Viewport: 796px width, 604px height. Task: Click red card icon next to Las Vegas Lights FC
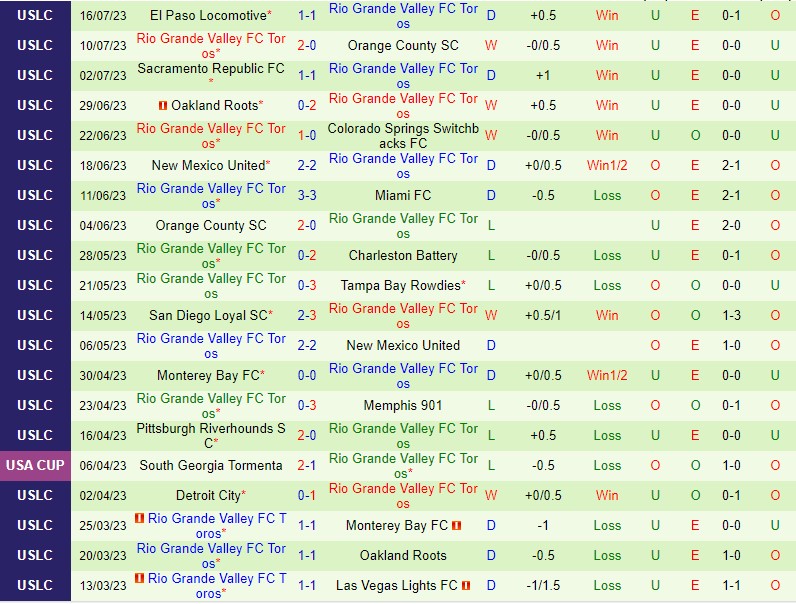(x=466, y=585)
